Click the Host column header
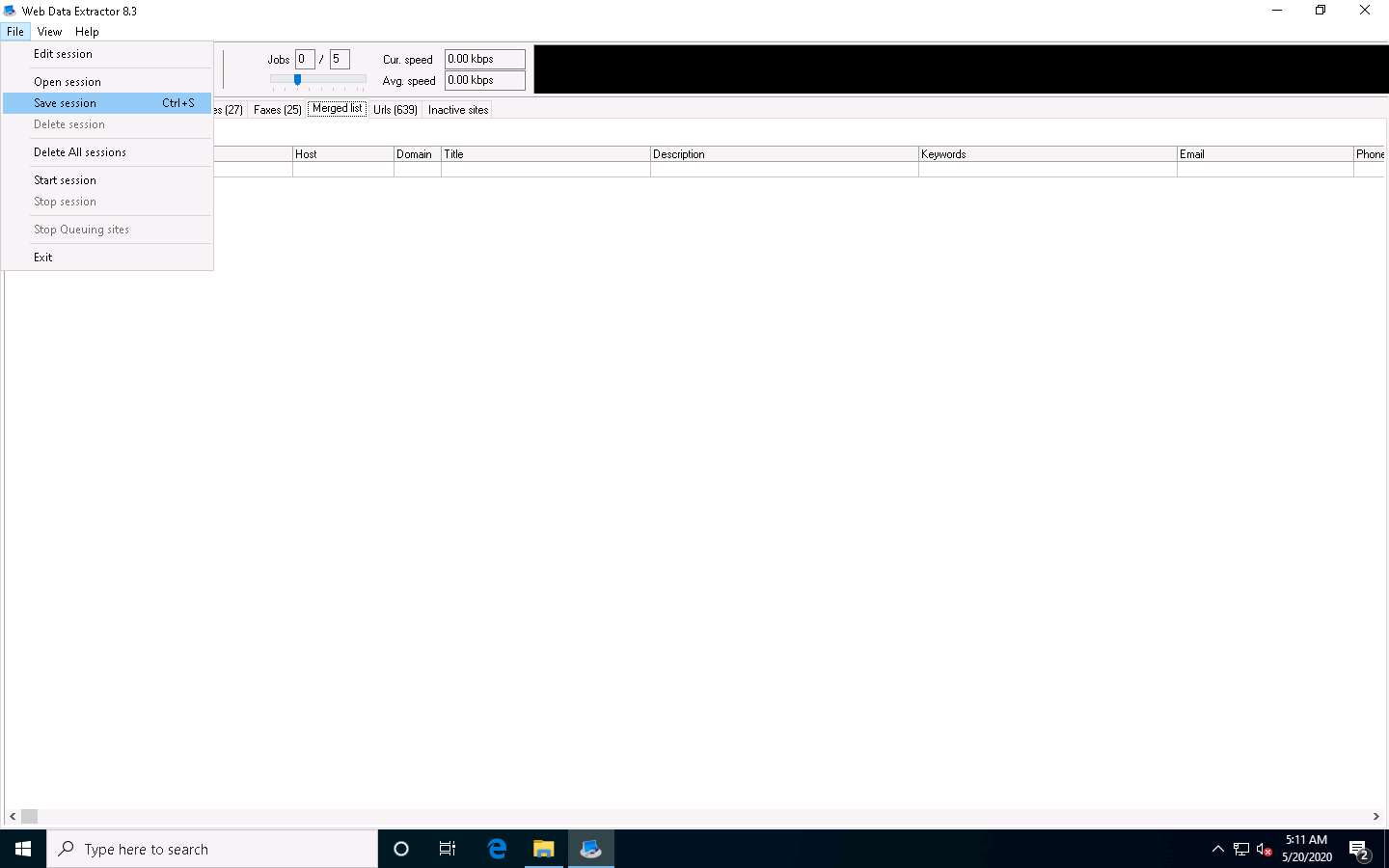The image size is (1389, 868). pos(342,154)
